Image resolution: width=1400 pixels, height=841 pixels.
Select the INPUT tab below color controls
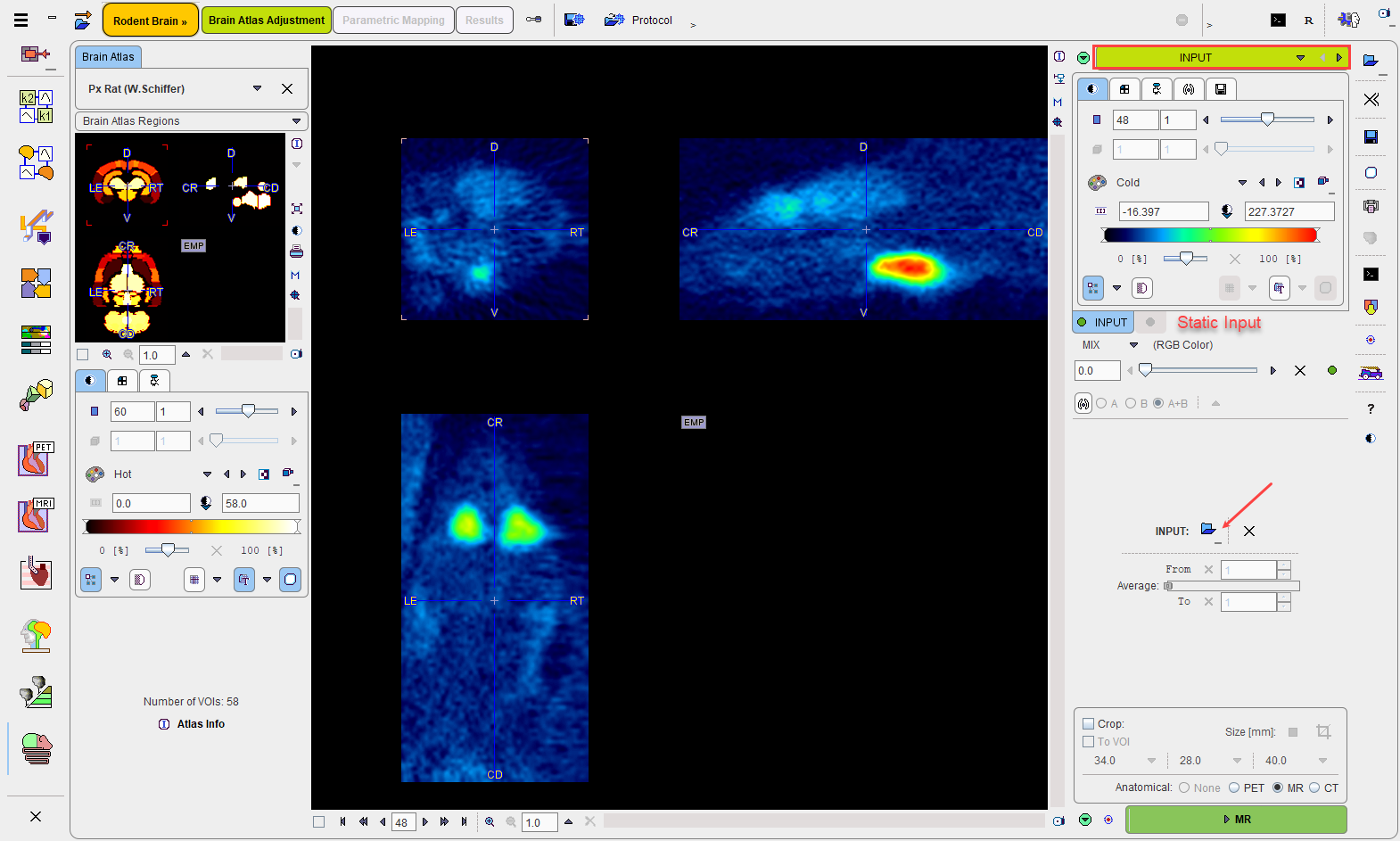pyautogui.click(x=1102, y=322)
